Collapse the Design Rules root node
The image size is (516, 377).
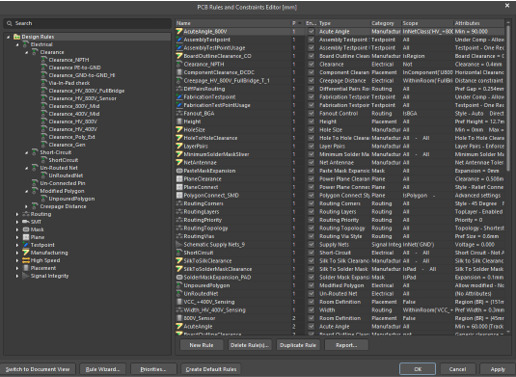(x=8, y=37)
